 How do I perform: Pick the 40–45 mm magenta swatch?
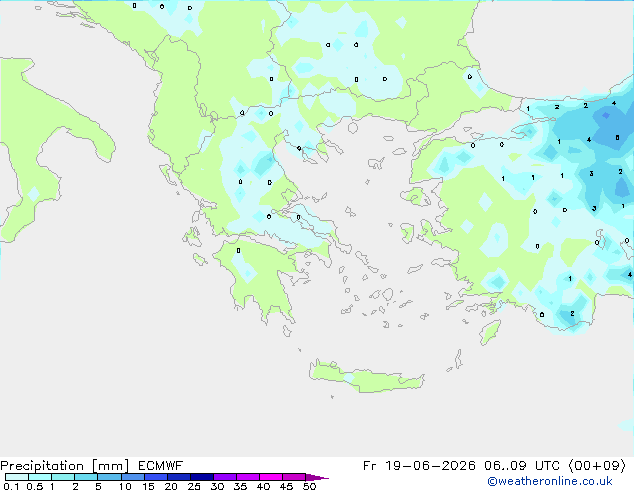[271, 477]
